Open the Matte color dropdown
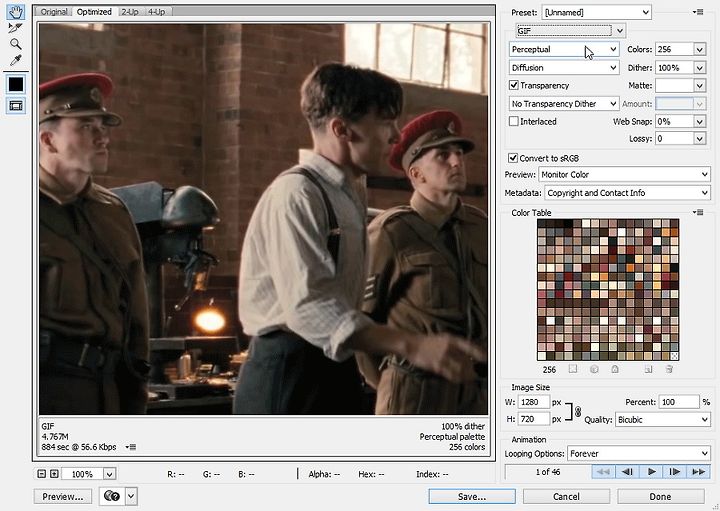Viewport: 720px width, 511px height. coord(699,85)
